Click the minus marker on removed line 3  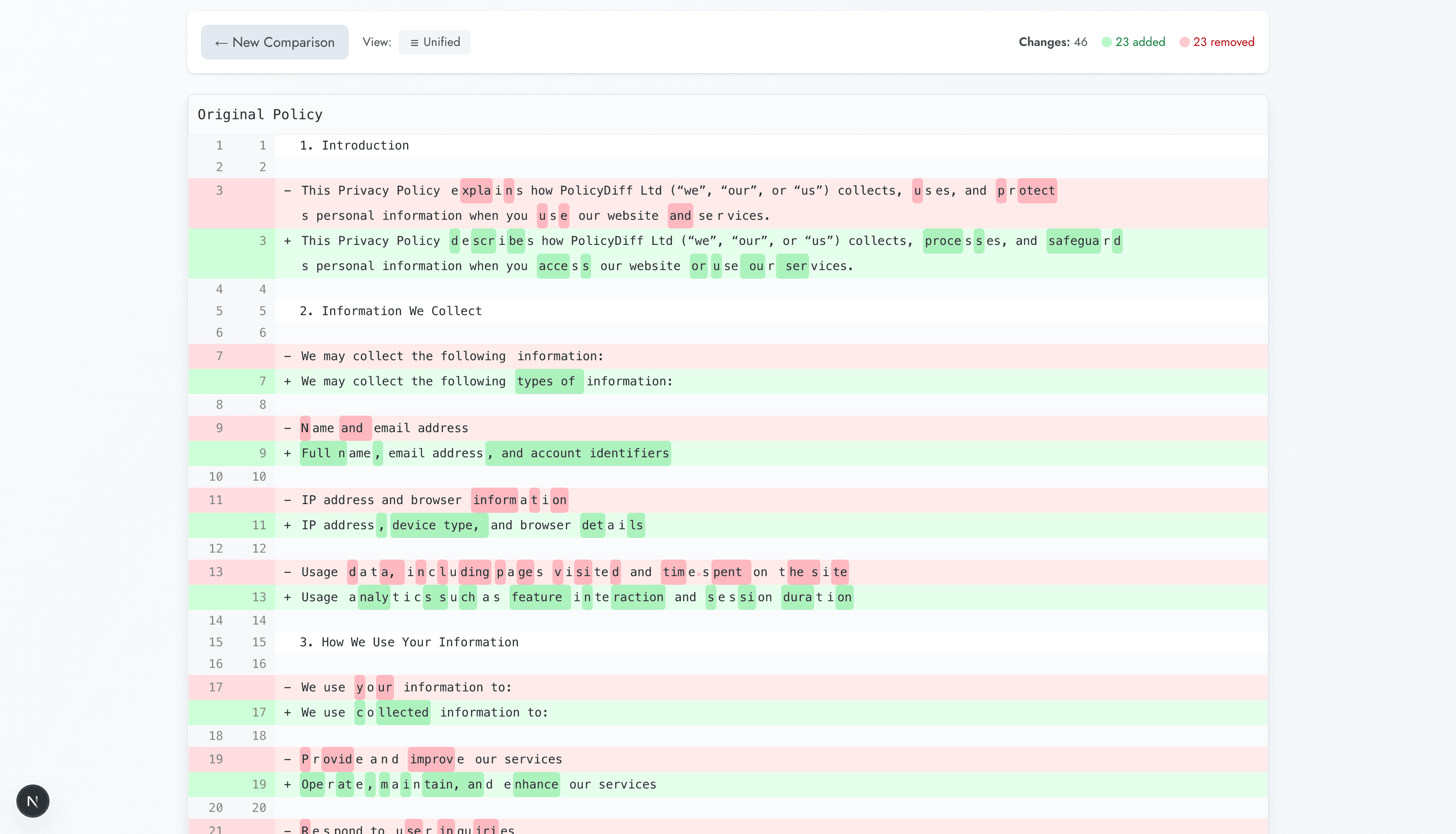coord(287,191)
